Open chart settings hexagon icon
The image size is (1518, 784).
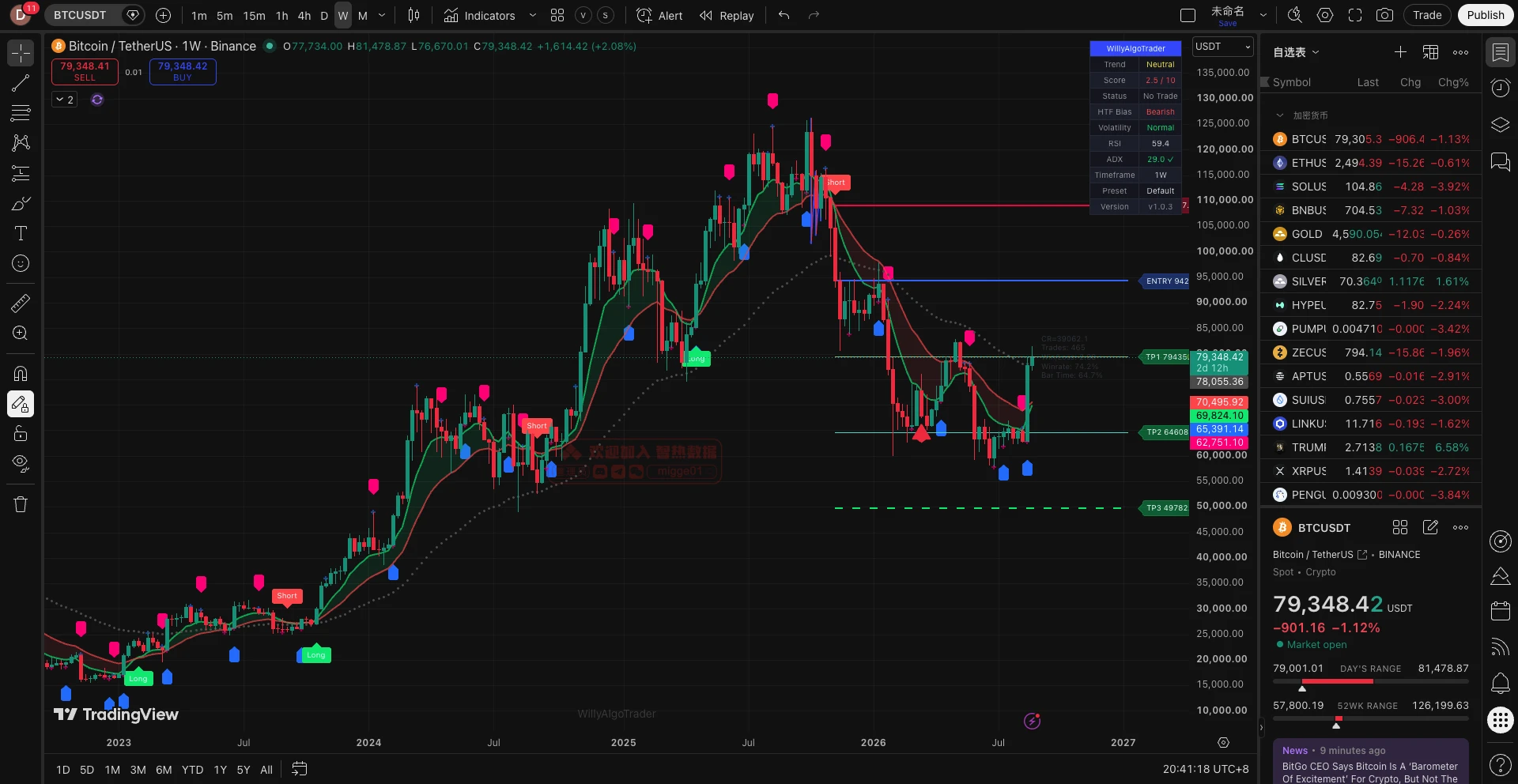coord(1325,15)
